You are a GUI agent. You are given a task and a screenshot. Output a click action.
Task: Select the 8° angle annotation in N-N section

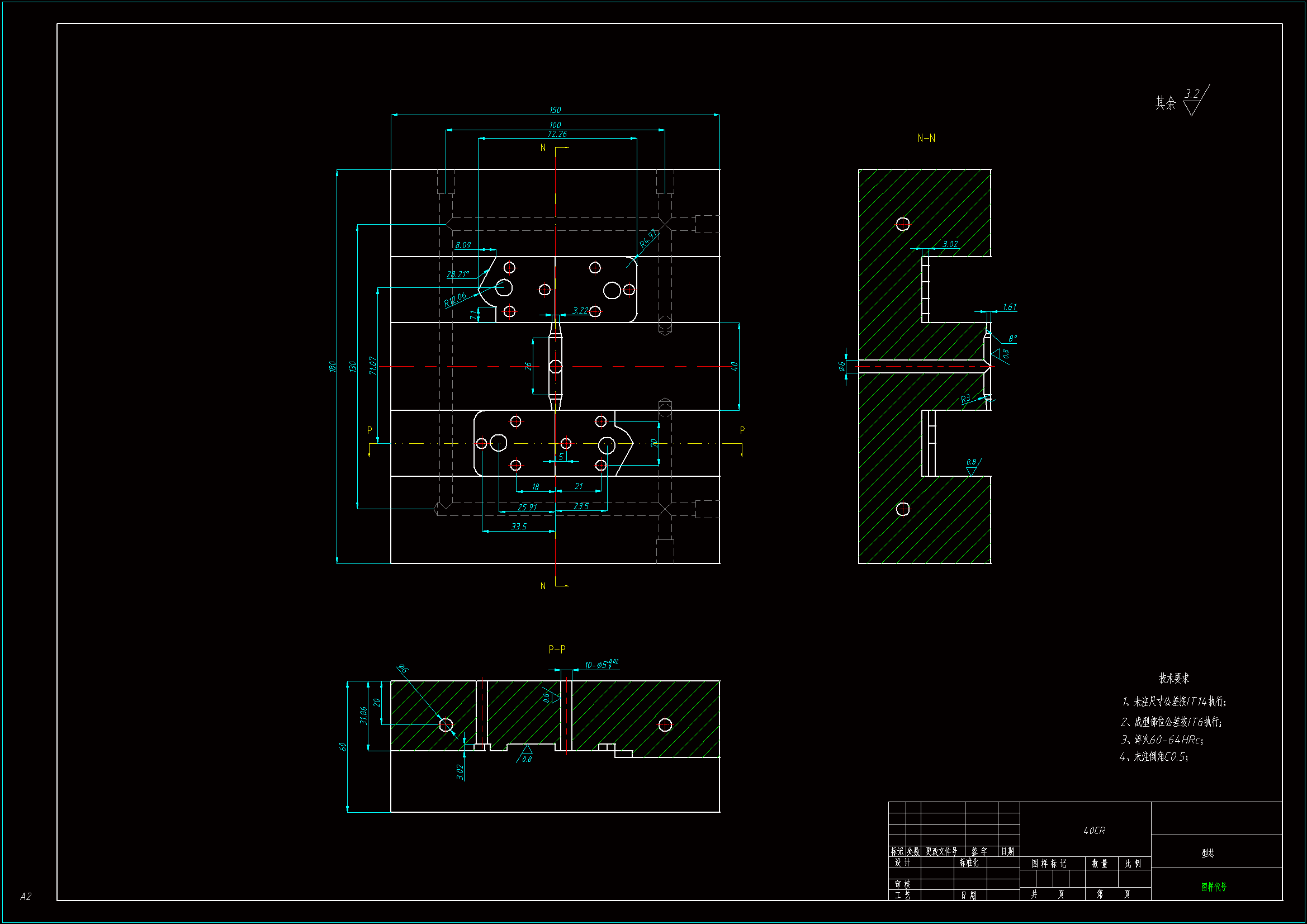[x=1012, y=339]
